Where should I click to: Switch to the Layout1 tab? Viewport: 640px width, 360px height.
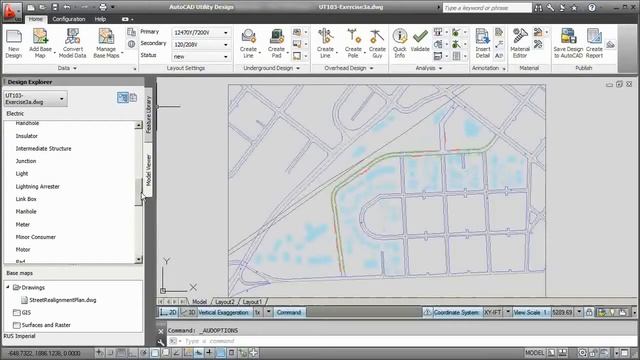252,302
